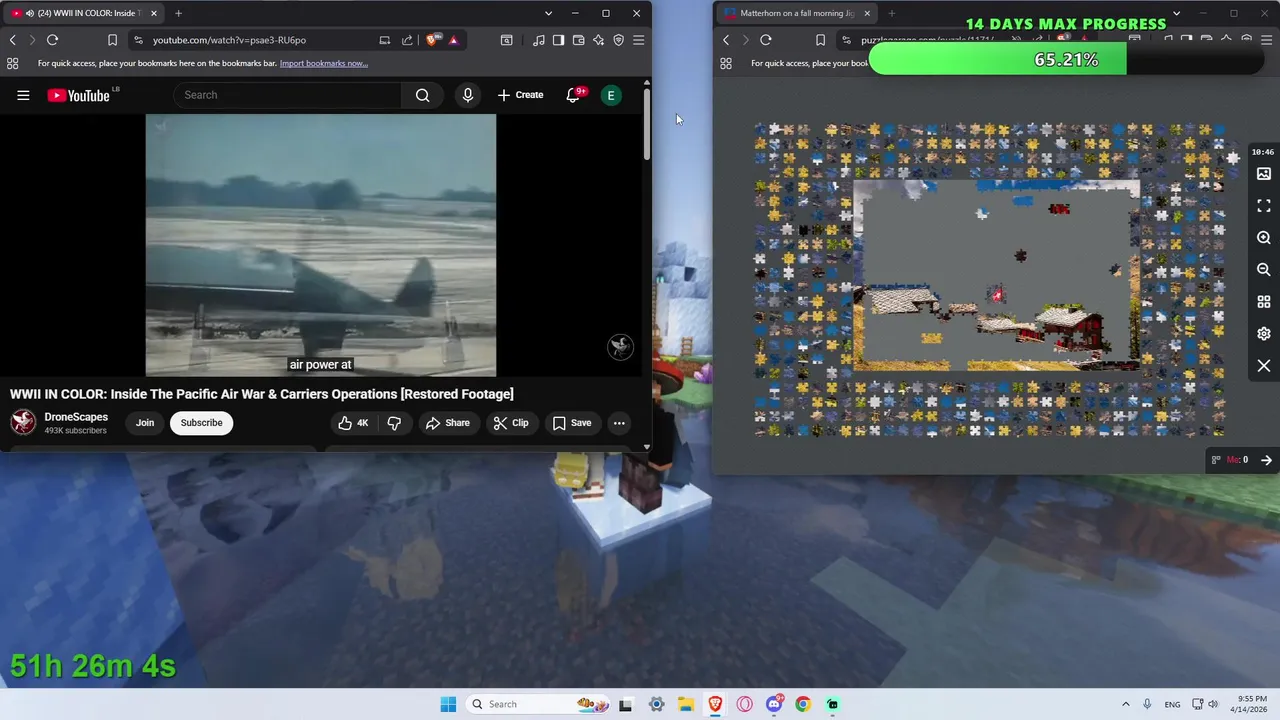Viewport: 1280px width, 720px height.
Task: Open Brave browser from taskbar
Action: click(715, 704)
